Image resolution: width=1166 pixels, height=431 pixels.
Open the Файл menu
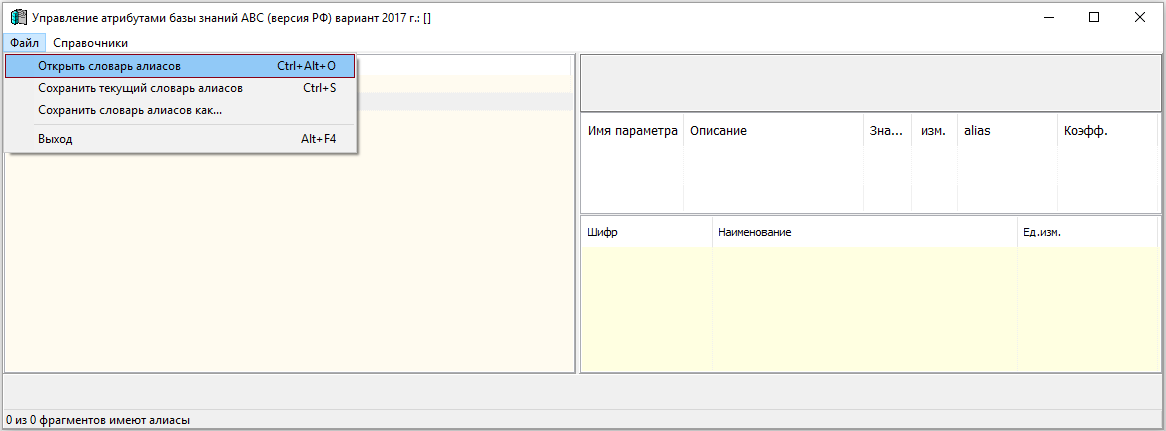[25, 43]
